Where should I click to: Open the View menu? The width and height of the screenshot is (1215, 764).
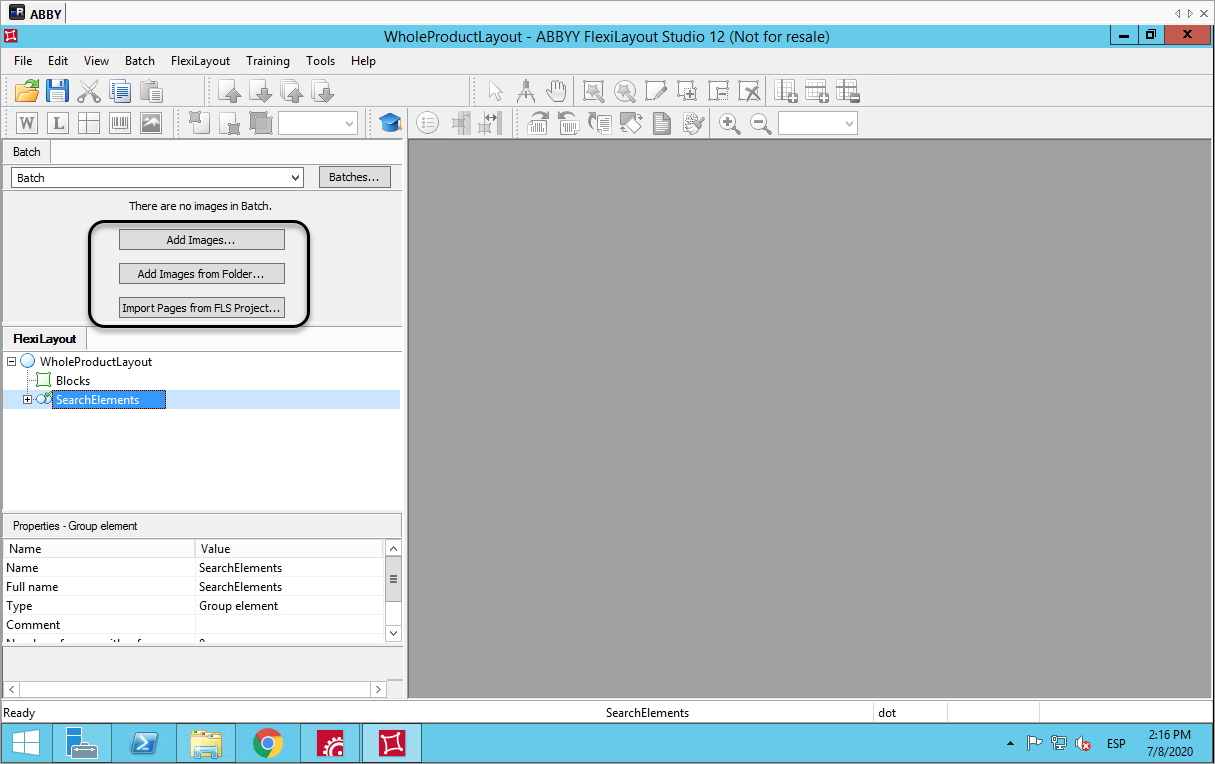coord(97,61)
